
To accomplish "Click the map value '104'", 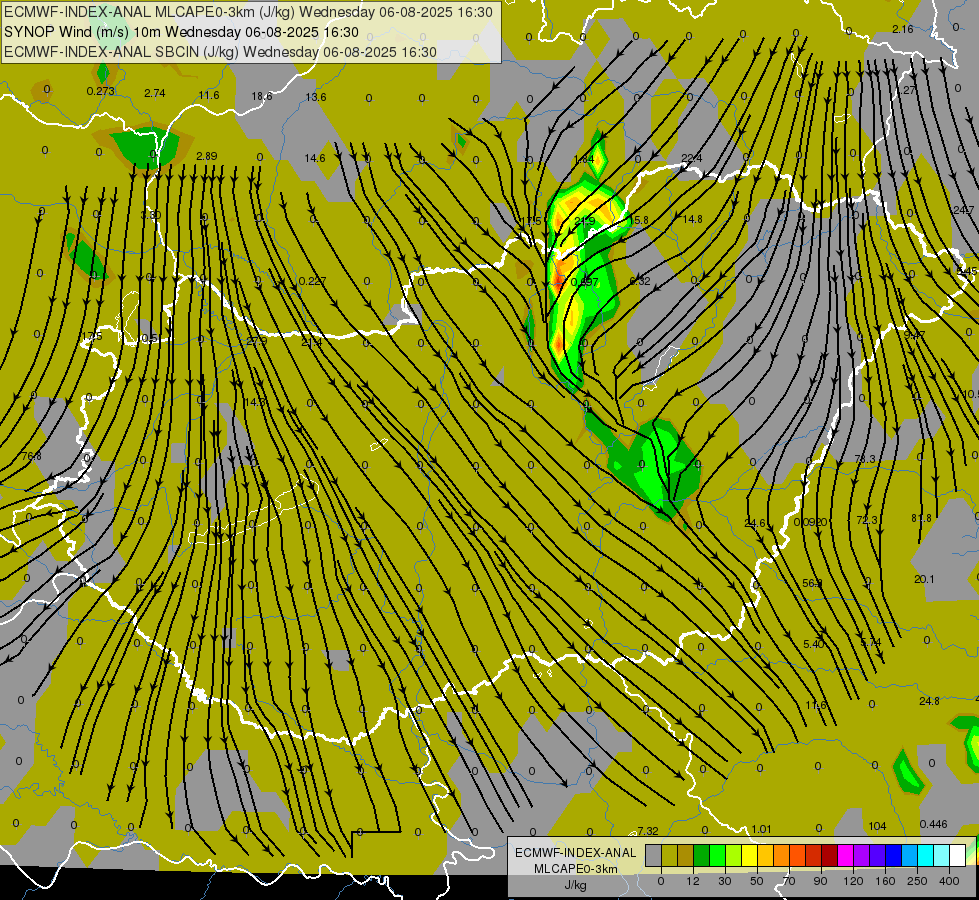I will pyautogui.click(x=877, y=826).
